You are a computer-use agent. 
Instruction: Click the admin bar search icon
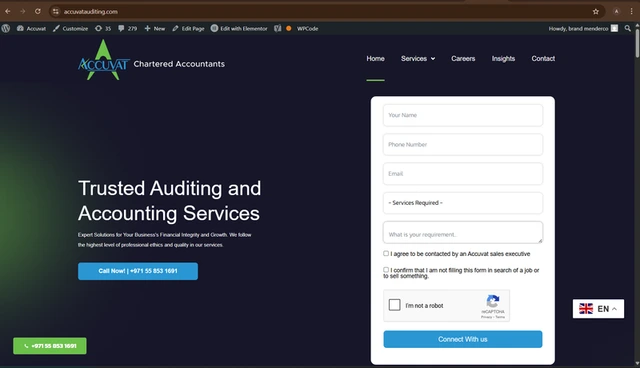coord(628,29)
